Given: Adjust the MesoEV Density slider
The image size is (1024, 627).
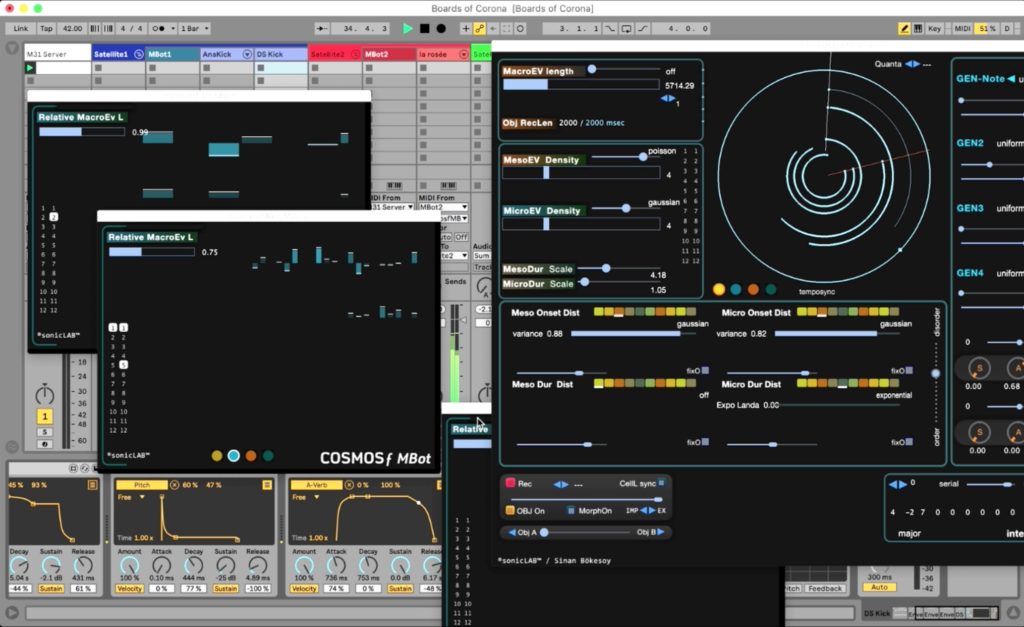Looking at the screenshot, I should point(642,157).
